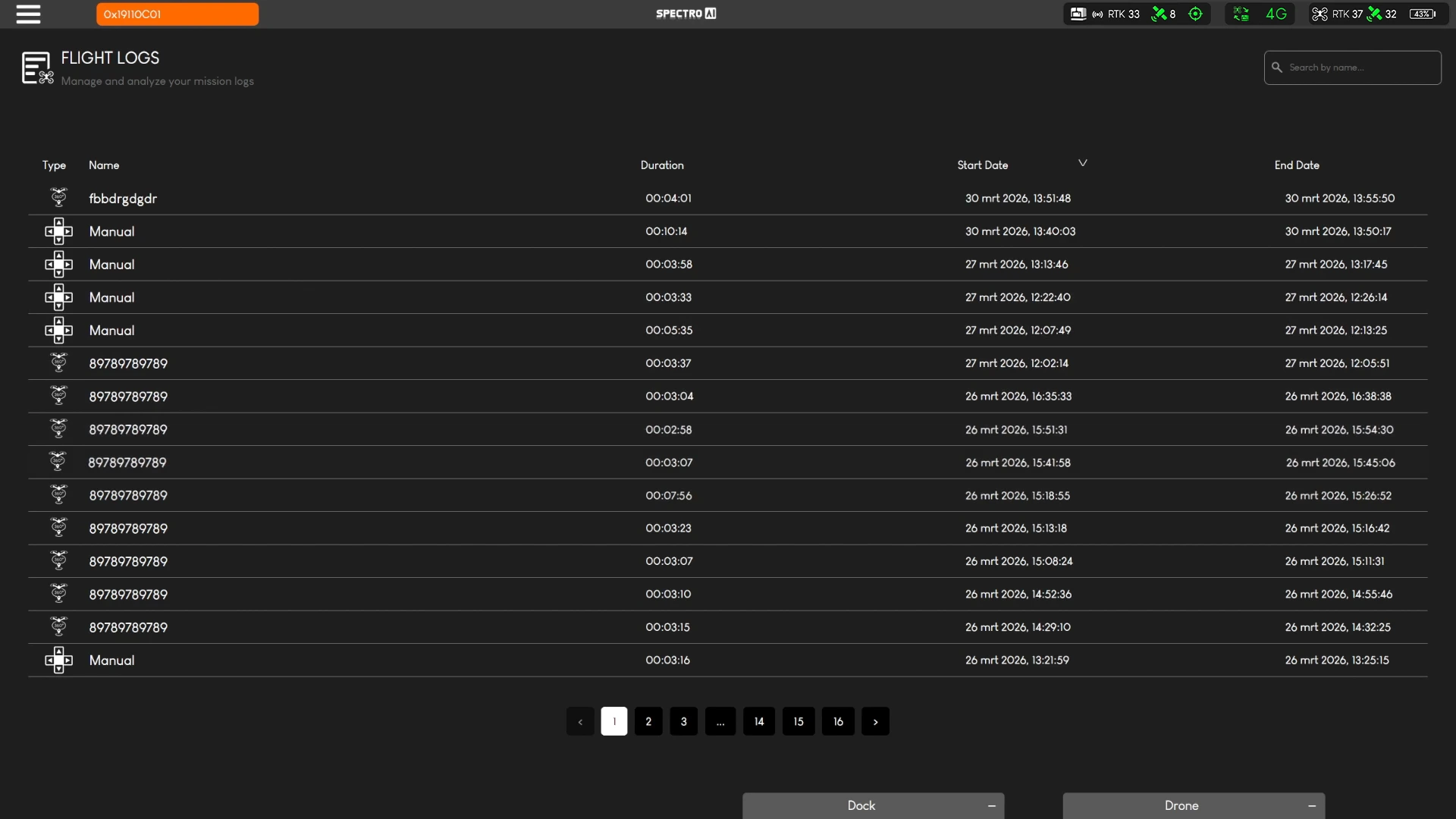This screenshot has height=819, width=1456.
Task: Click the drone status icon in top bar
Action: click(x=1319, y=14)
